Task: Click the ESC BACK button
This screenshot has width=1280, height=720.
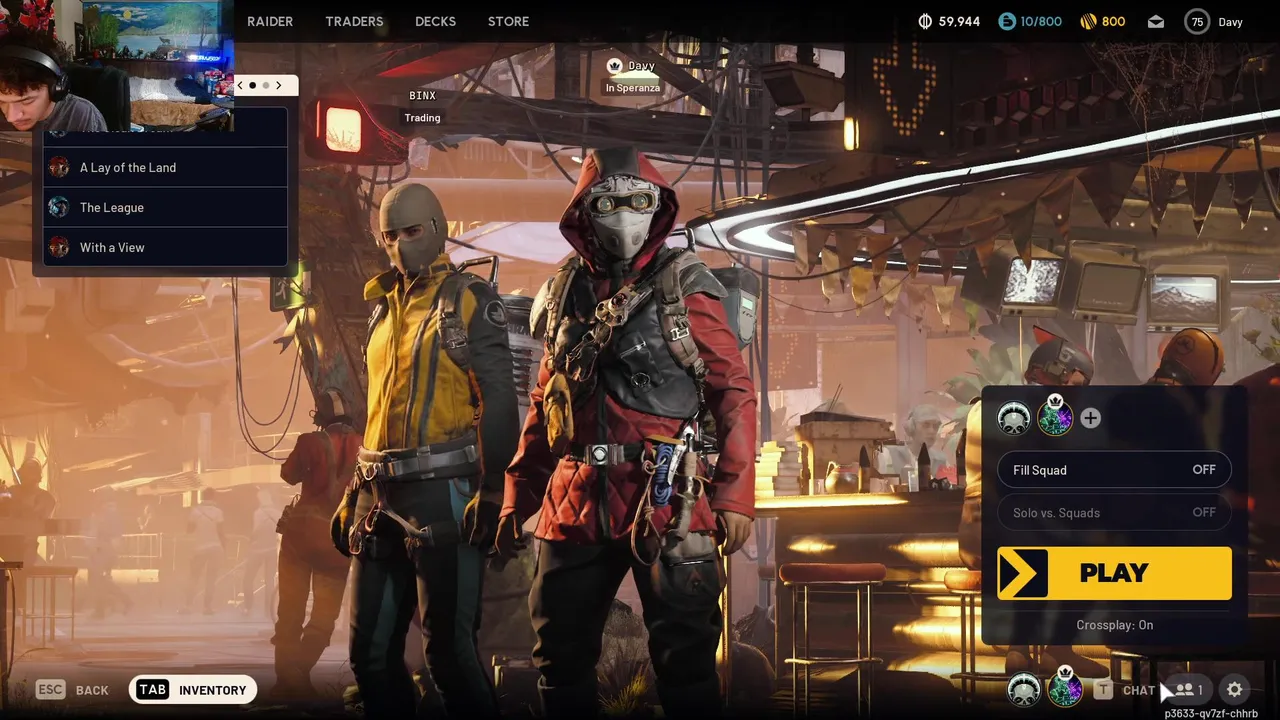Action: 72,690
